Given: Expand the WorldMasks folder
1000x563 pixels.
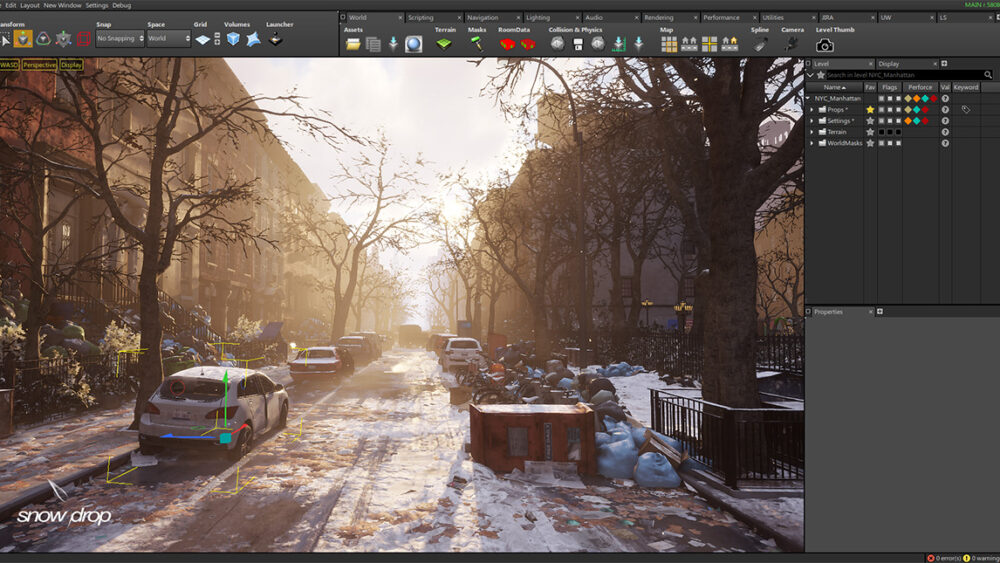Looking at the screenshot, I should pyautogui.click(x=812, y=143).
